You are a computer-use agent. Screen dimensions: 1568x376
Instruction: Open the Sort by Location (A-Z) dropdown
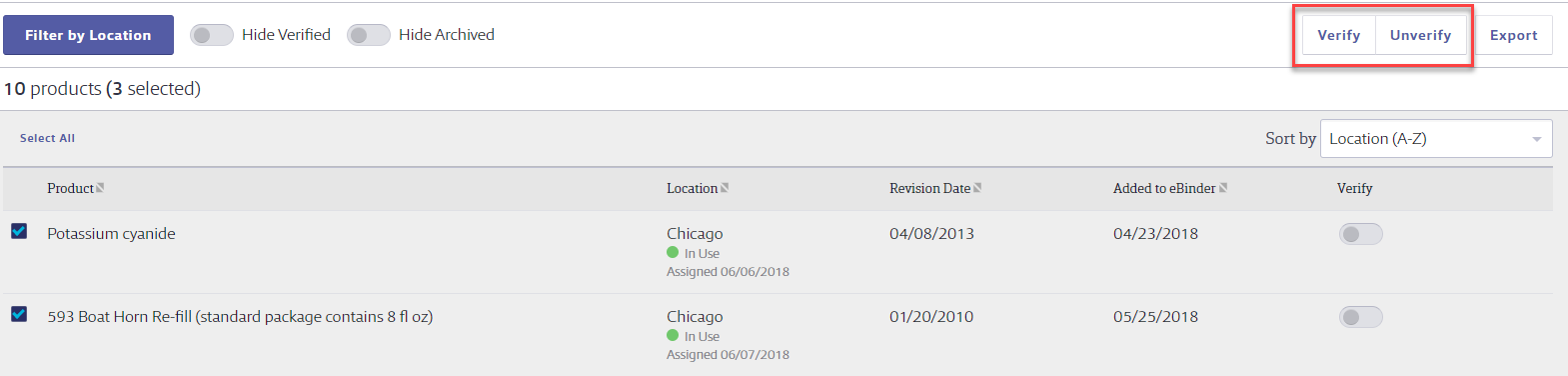(x=1436, y=139)
